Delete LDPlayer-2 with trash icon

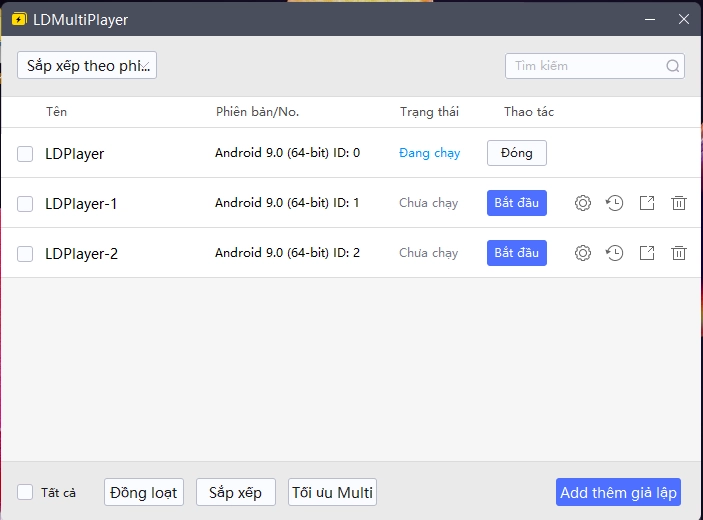(x=679, y=253)
